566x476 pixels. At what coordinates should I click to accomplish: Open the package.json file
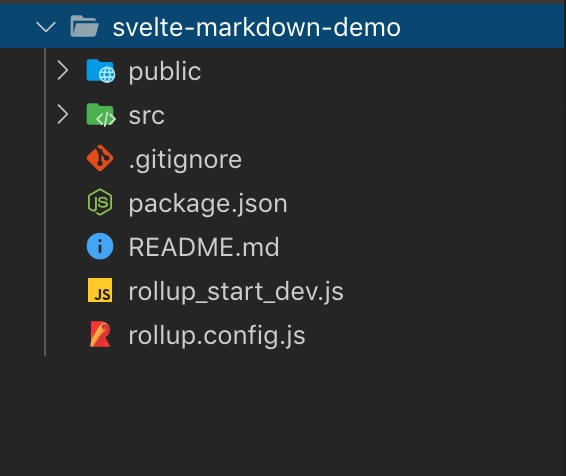coord(208,204)
